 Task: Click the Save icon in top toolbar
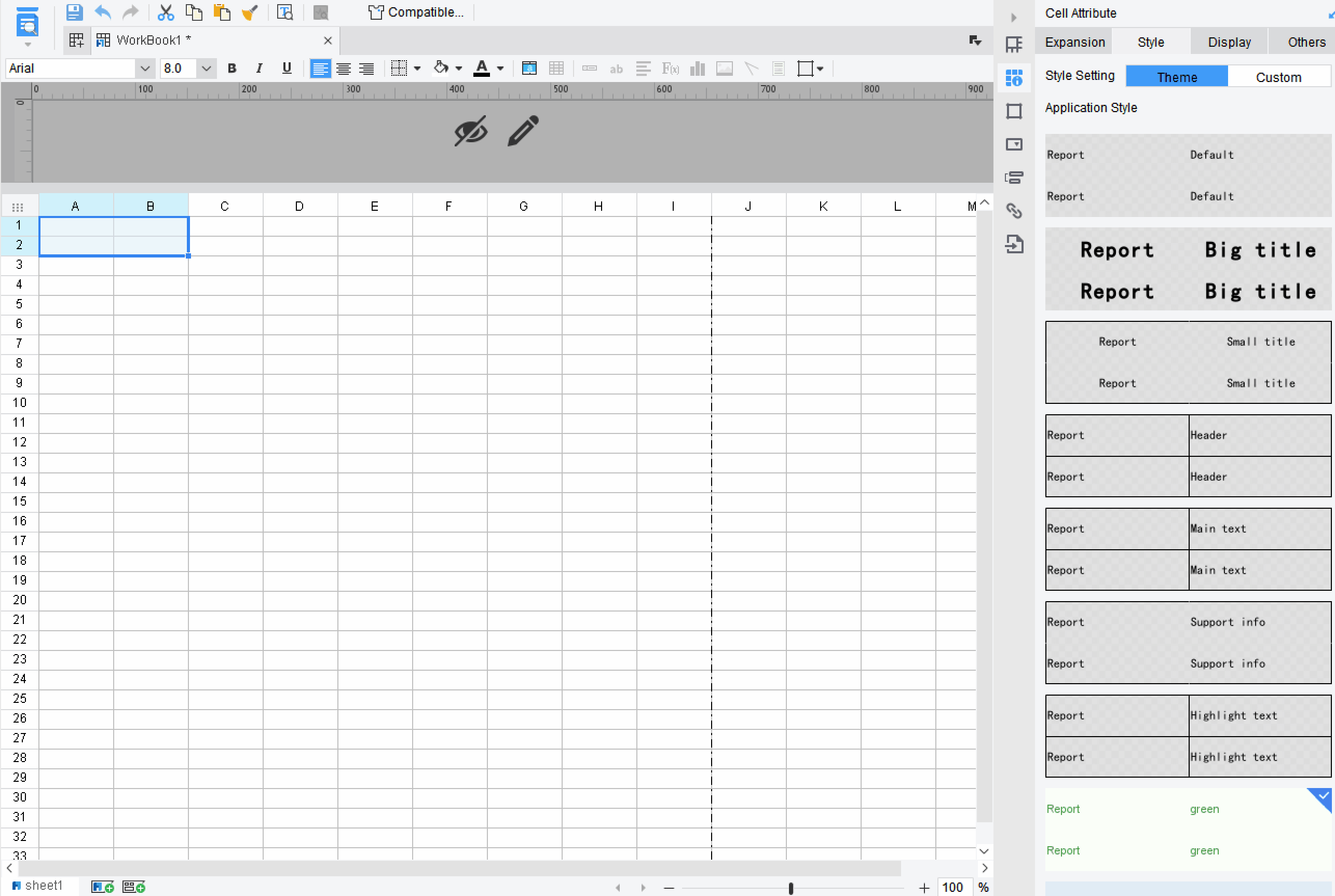tap(74, 12)
